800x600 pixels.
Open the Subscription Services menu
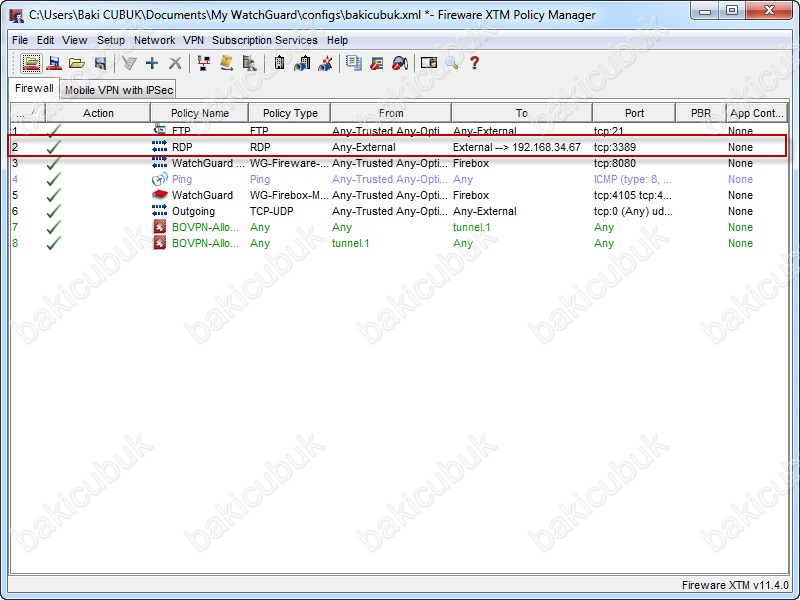tap(264, 40)
